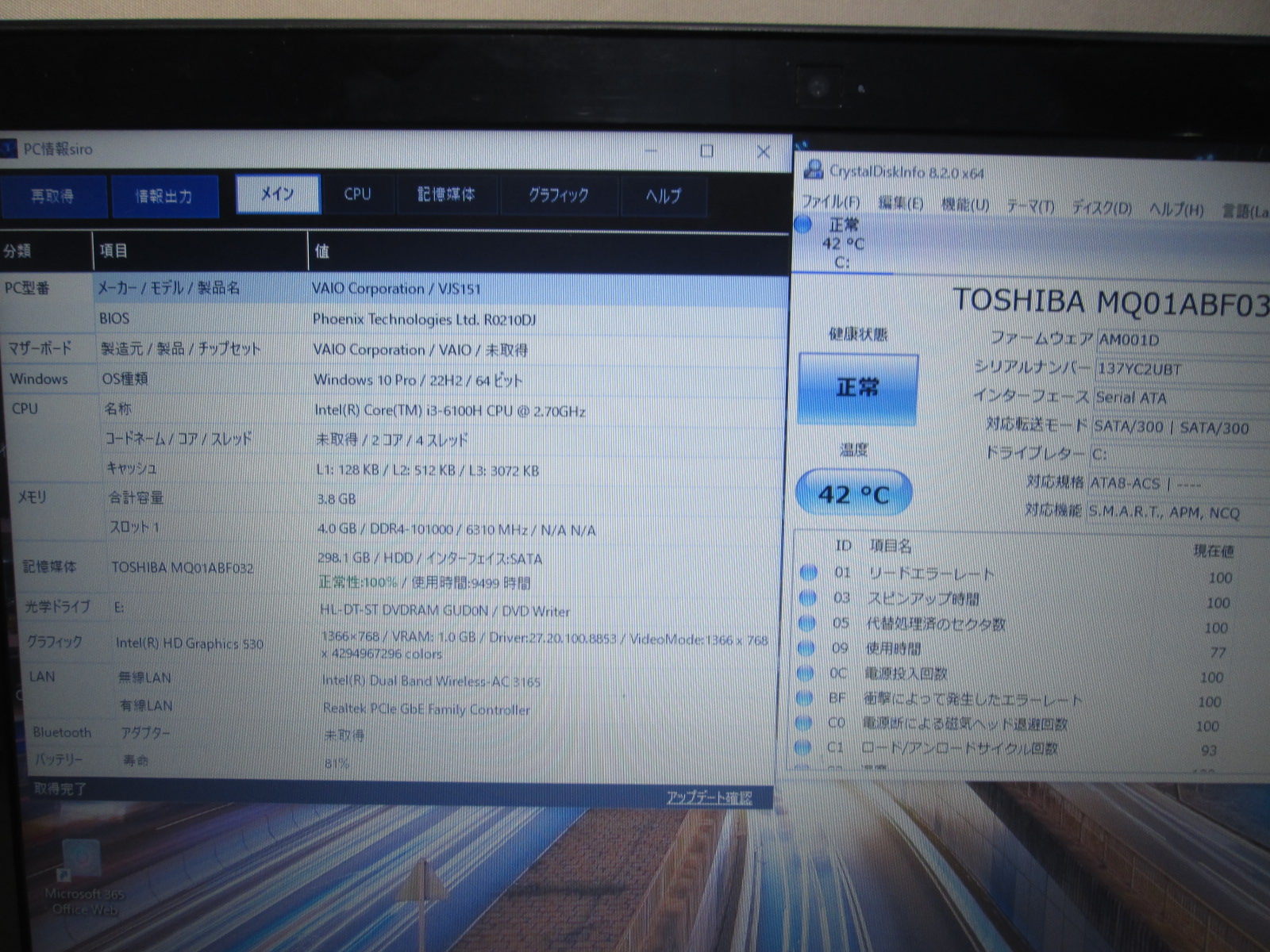Screen dimensions: 1270x952
Task: Click the 値 column header
Action: [x=548, y=252]
